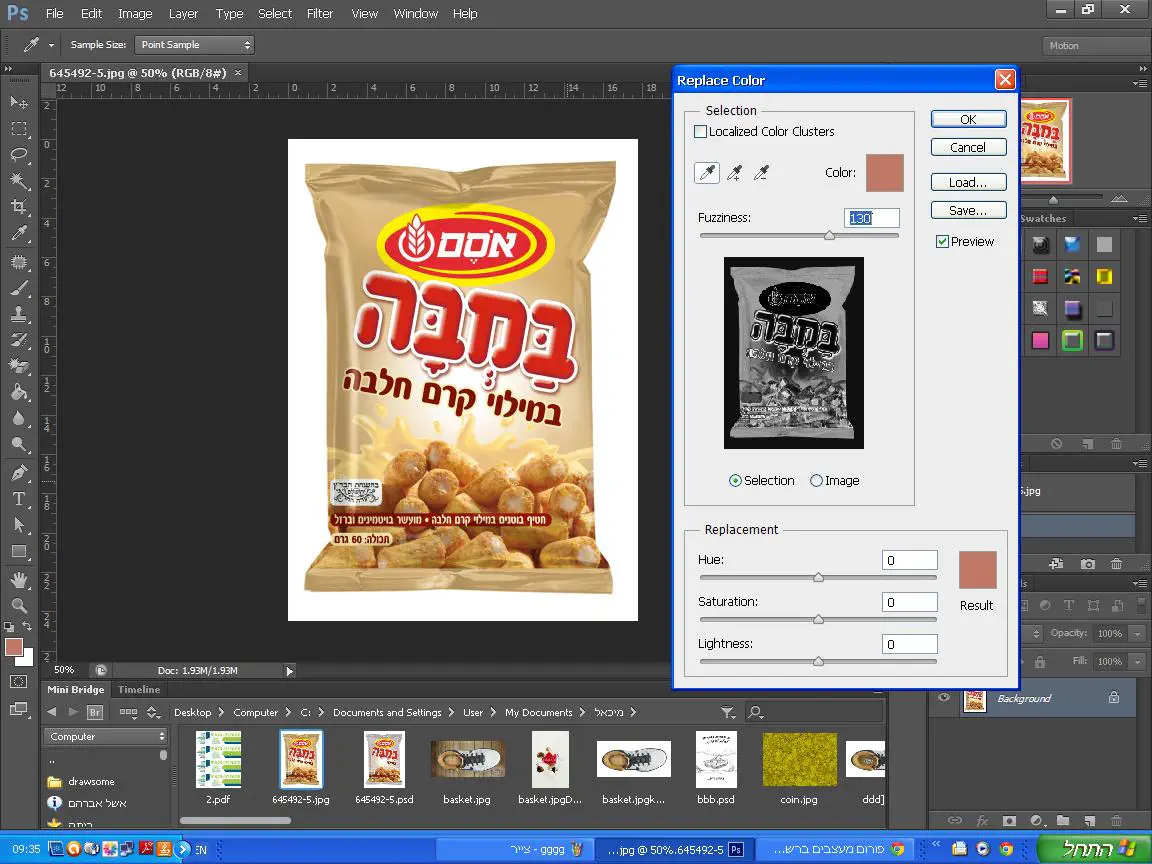Select the Image radio button
Viewport: 1152px width, 864px height.
point(816,481)
